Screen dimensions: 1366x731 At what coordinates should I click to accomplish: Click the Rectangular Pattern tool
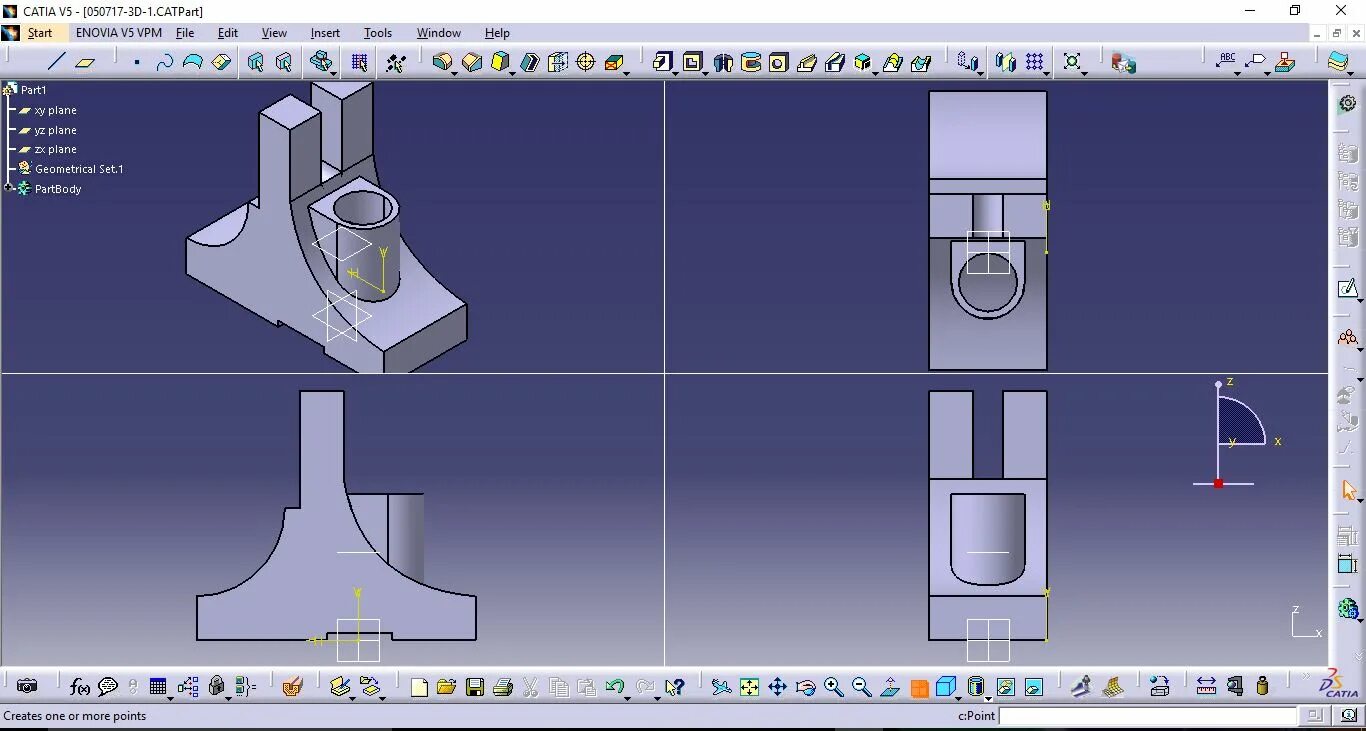tap(1034, 62)
